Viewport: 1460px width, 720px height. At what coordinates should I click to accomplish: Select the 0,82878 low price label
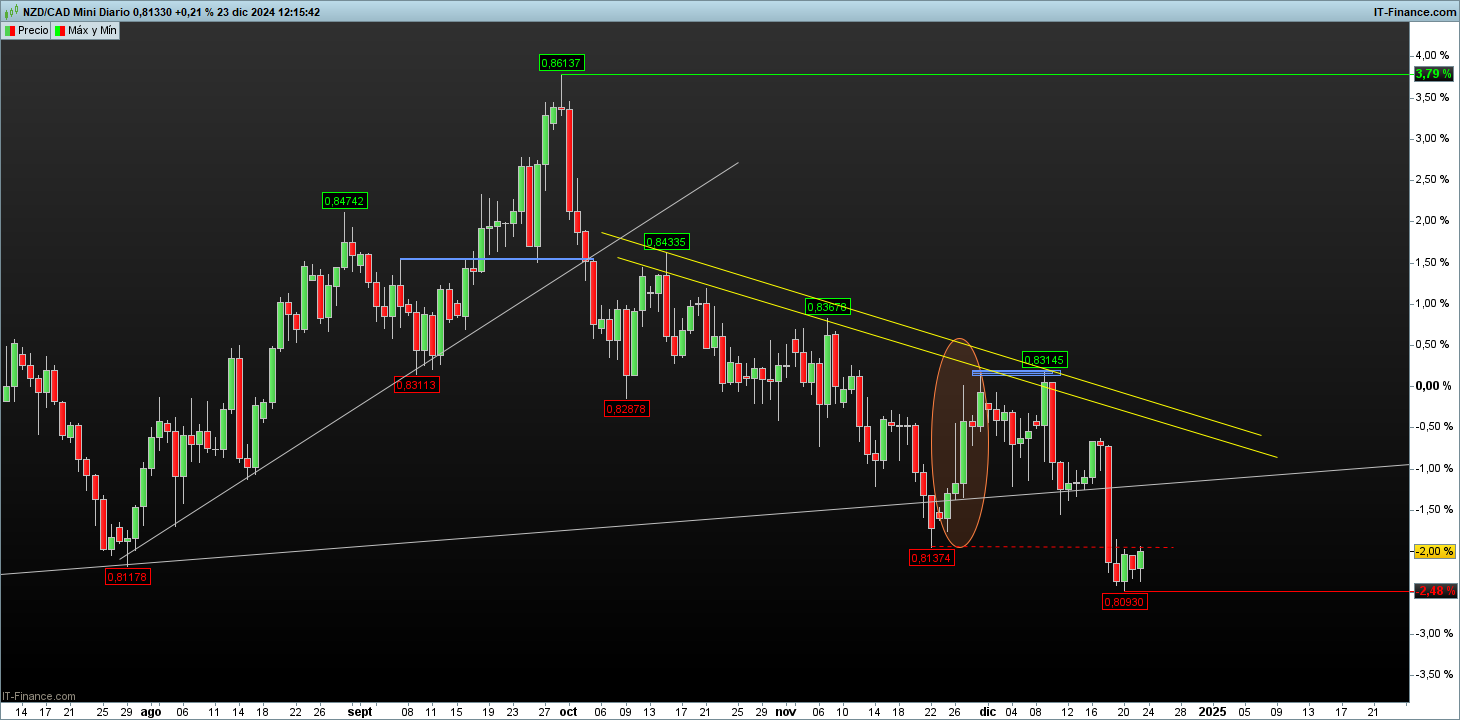click(x=627, y=408)
